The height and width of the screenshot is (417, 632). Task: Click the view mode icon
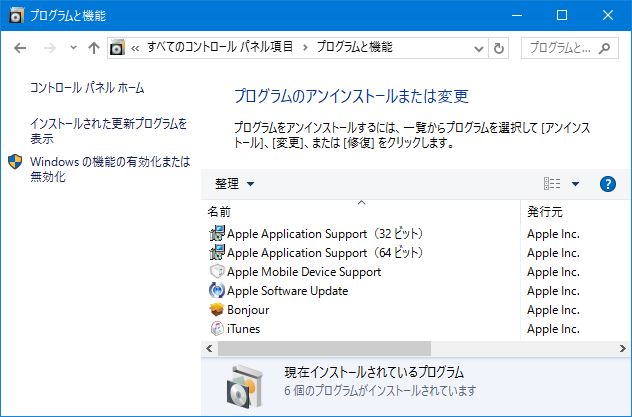click(x=552, y=184)
